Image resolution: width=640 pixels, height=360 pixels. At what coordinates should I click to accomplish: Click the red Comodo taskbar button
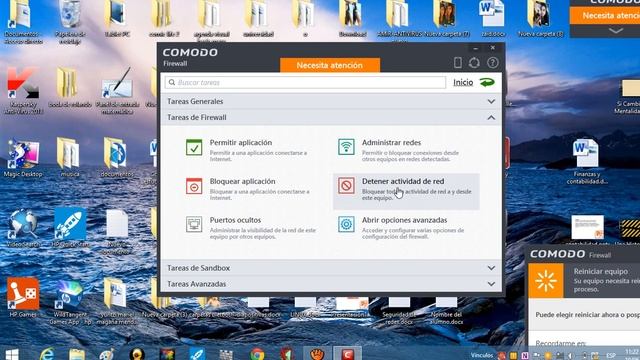[x=347, y=354]
